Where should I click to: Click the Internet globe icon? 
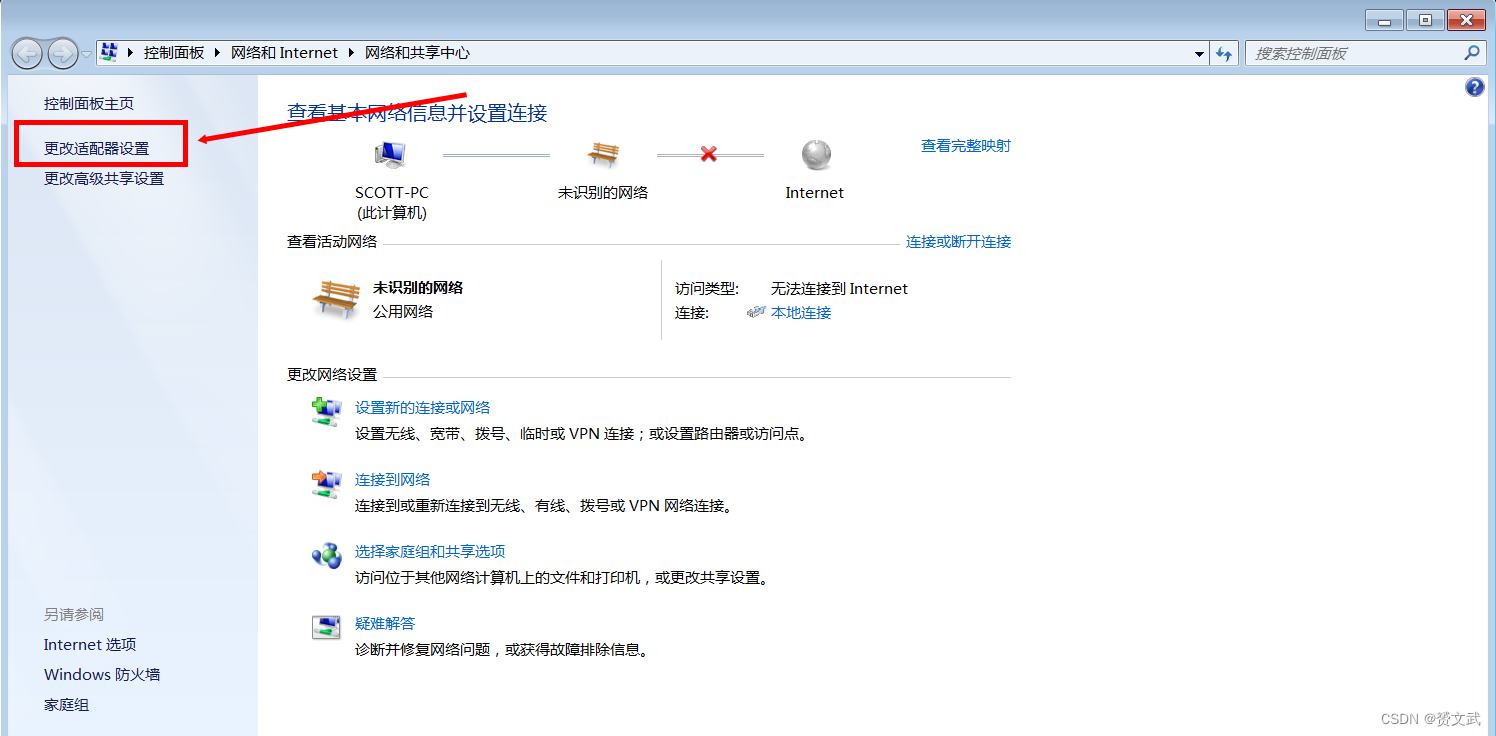click(x=816, y=155)
